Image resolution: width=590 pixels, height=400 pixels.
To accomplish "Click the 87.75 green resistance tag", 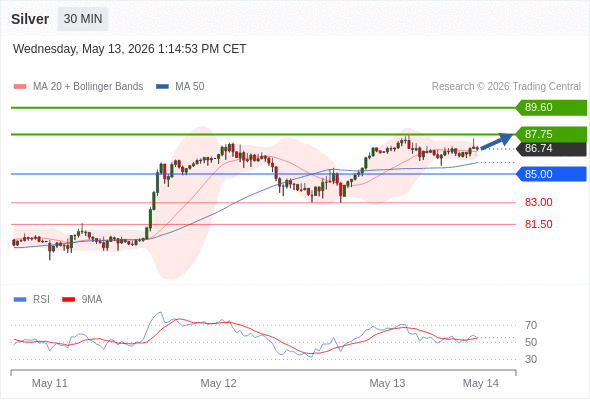I will (x=551, y=134).
